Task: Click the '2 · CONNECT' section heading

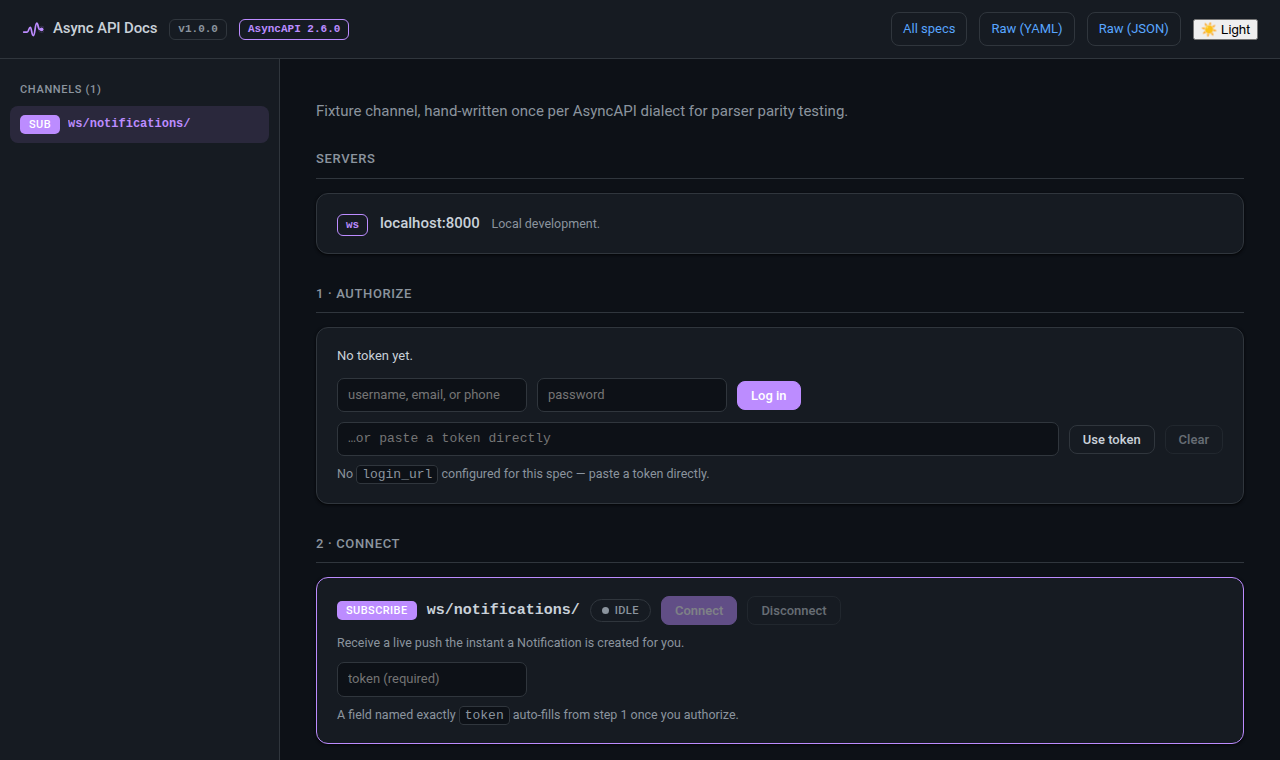Action: [358, 544]
